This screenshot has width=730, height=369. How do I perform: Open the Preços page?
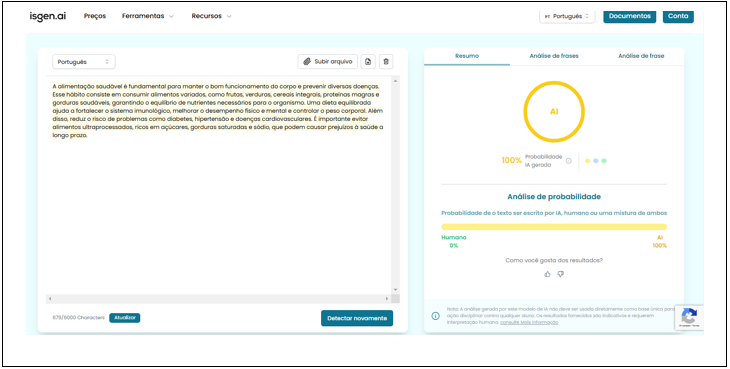pyautogui.click(x=95, y=16)
